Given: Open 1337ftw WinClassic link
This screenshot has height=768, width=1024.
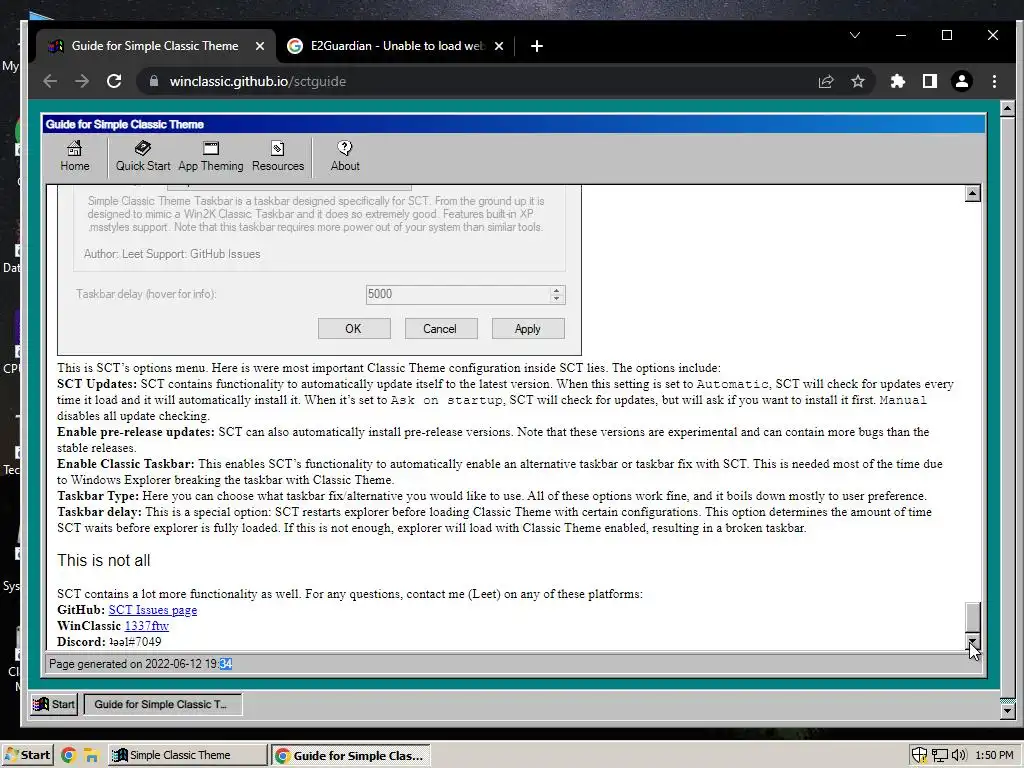Looking at the screenshot, I should 147,626.
